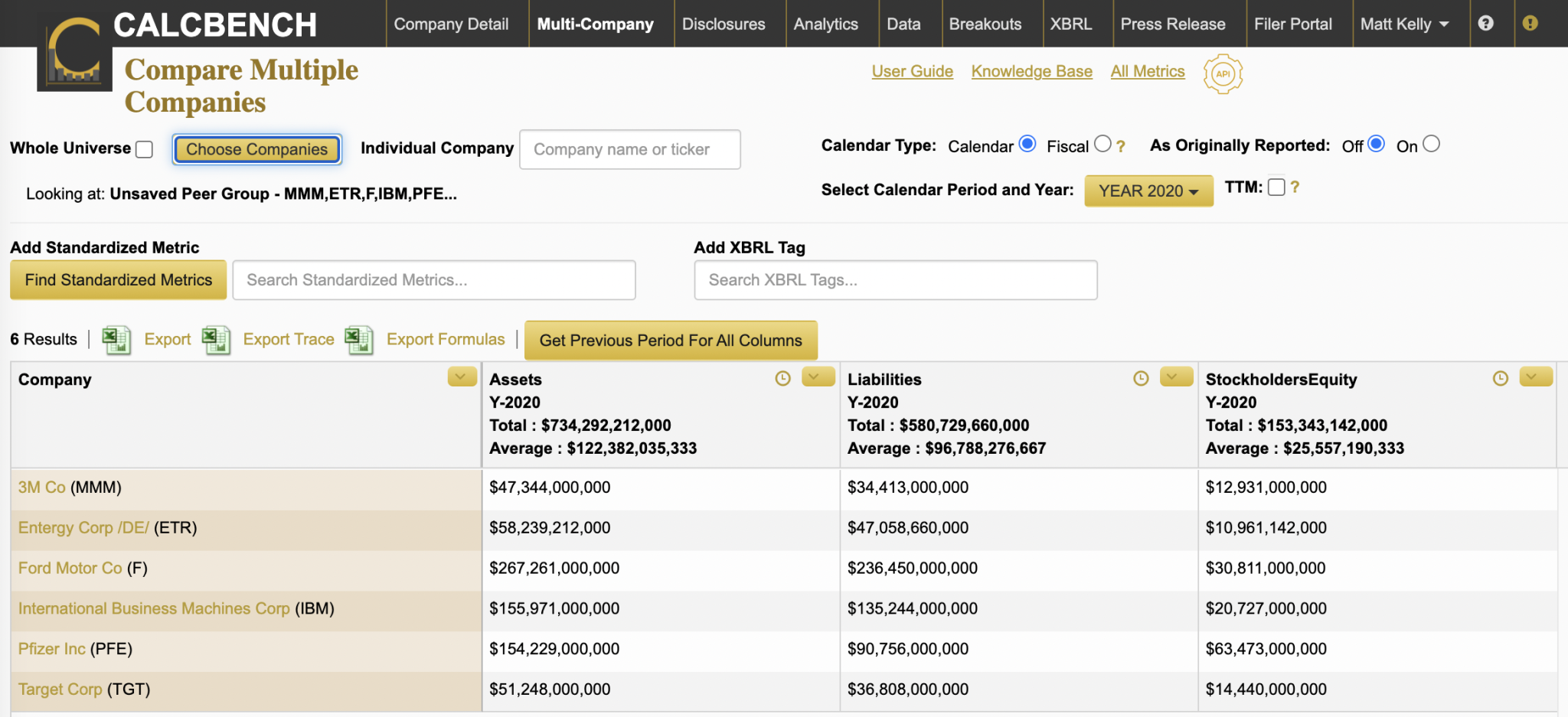Click the yellow alert icon in navbar

[1530, 23]
